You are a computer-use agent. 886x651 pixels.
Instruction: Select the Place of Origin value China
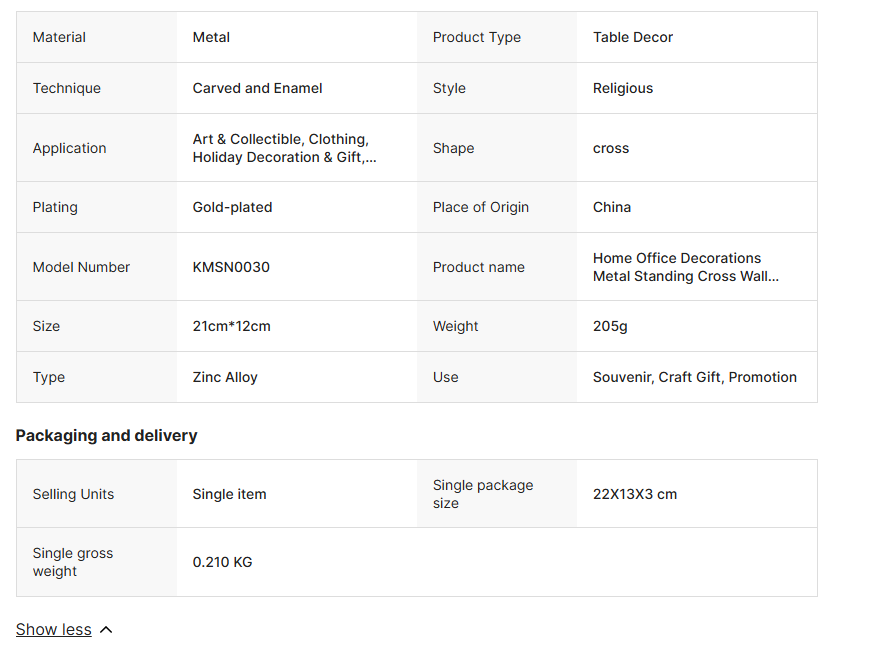click(x=611, y=207)
